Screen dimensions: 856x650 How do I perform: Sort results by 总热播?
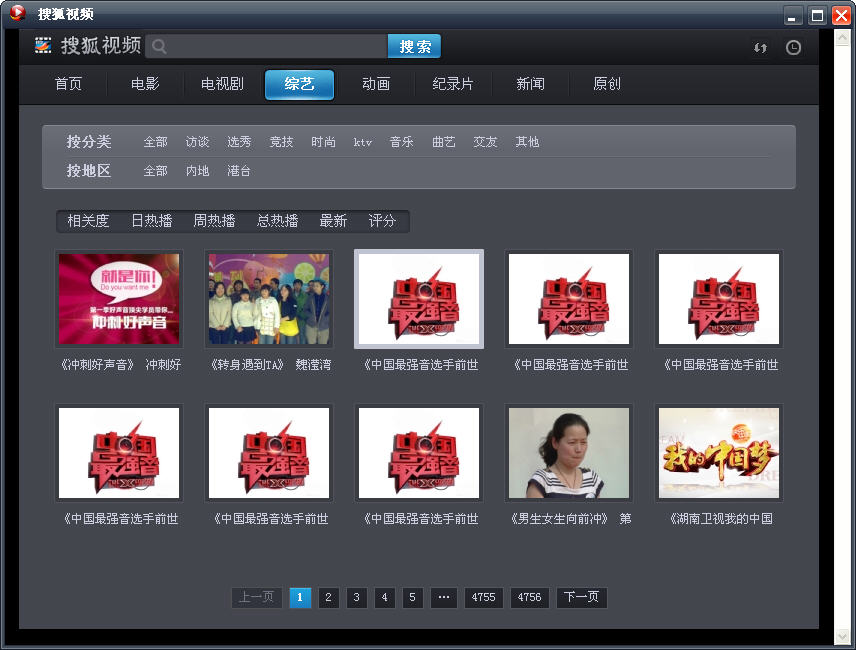pos(278,221)
